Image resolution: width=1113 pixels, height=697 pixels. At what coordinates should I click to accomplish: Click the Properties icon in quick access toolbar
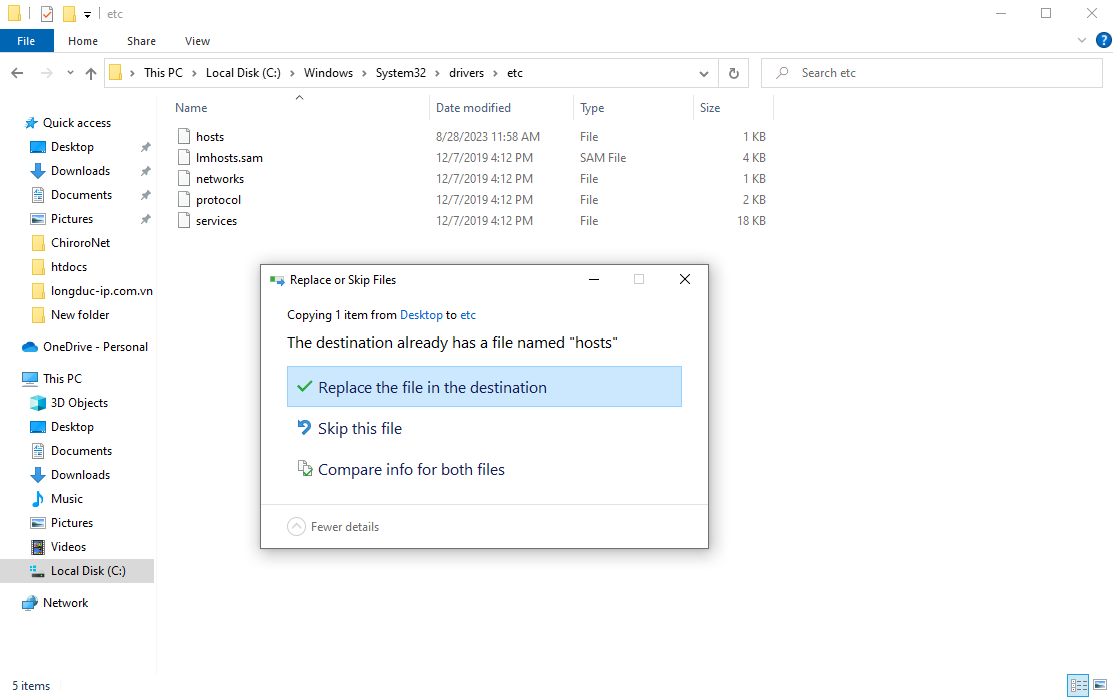46,14
